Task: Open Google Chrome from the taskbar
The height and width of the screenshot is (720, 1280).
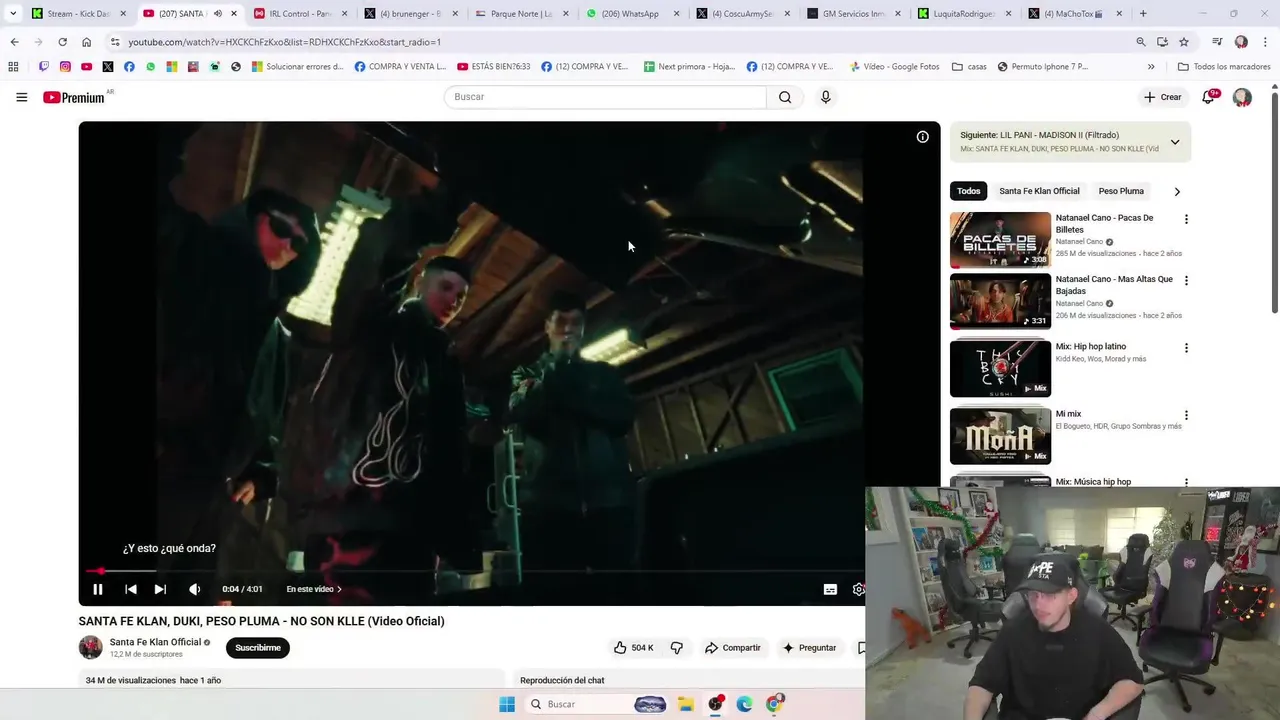Action: (x=774, y=704)
